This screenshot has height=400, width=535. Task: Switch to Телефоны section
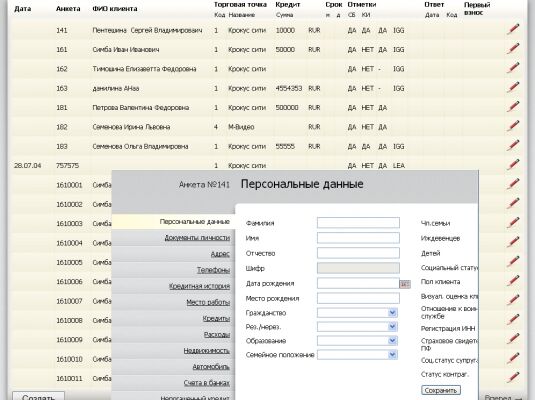click(x=214, y=270)
